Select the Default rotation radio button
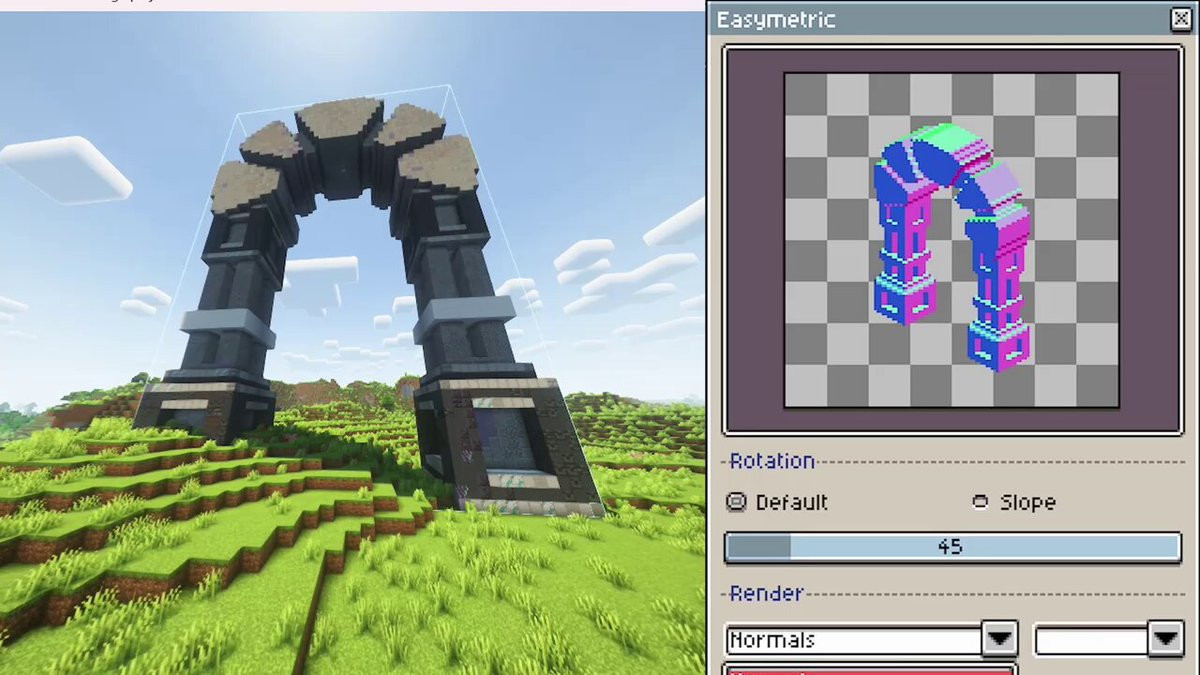The image size is (1200, 675). coord(736,502)
